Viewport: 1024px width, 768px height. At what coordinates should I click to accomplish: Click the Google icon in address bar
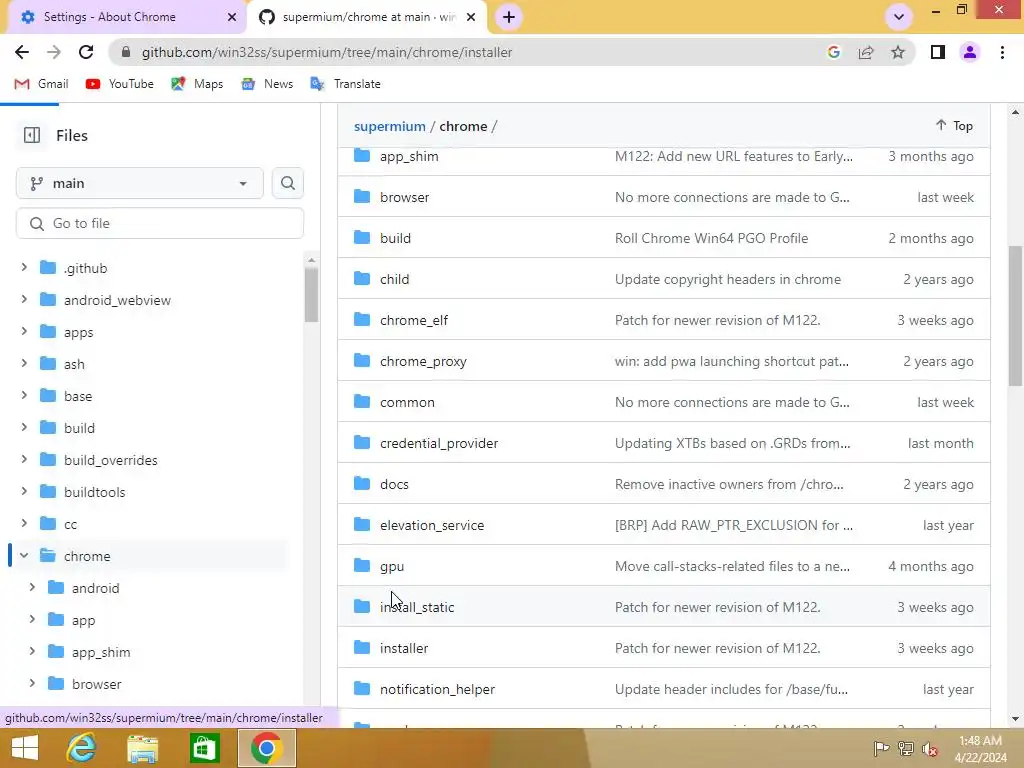point(833,52)
